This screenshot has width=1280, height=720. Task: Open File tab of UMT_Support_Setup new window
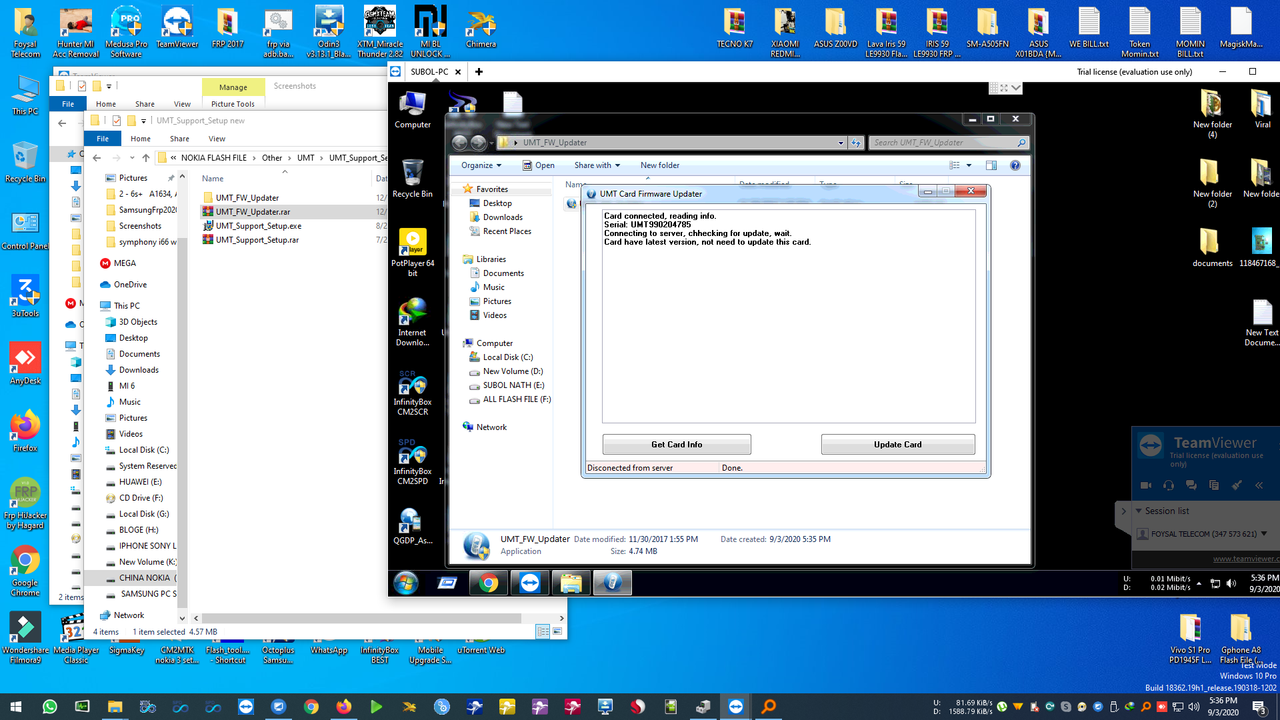[x=102, y=139]
